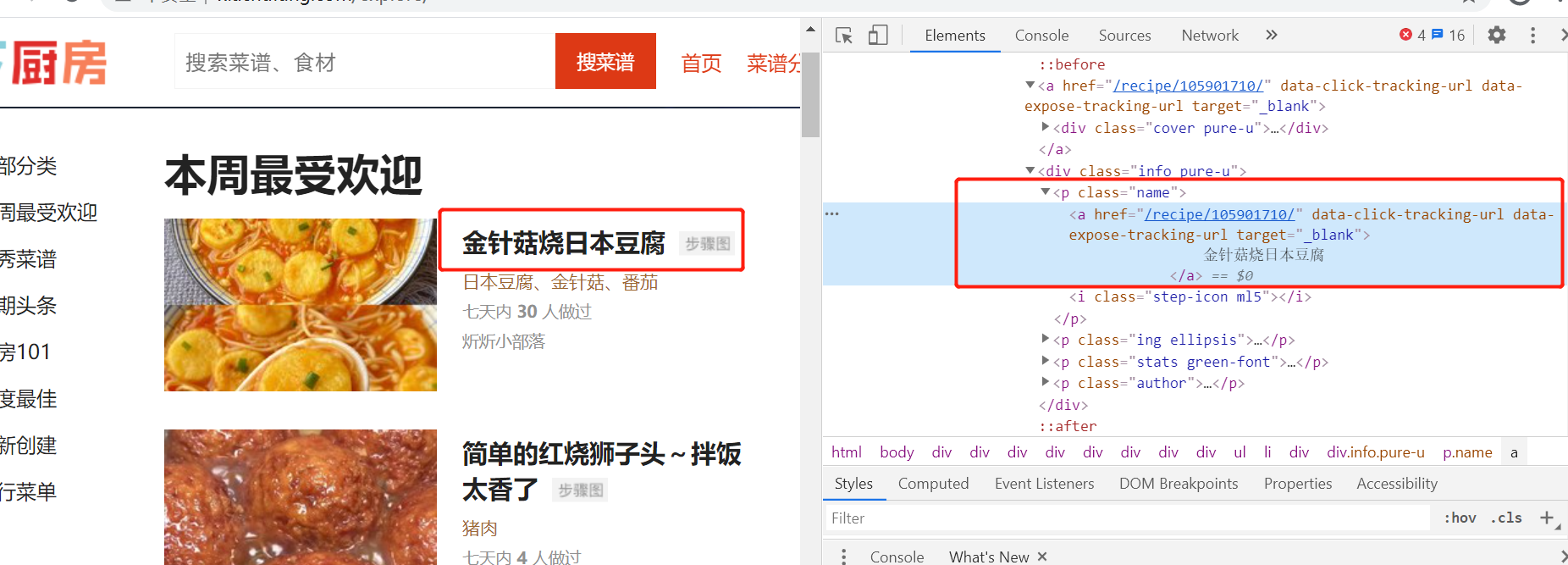The image size is (1568, 565).
Task: Select div.info.pure-u in the breadcrumb
Action: pyautogui.click(x=1376, y=452)
